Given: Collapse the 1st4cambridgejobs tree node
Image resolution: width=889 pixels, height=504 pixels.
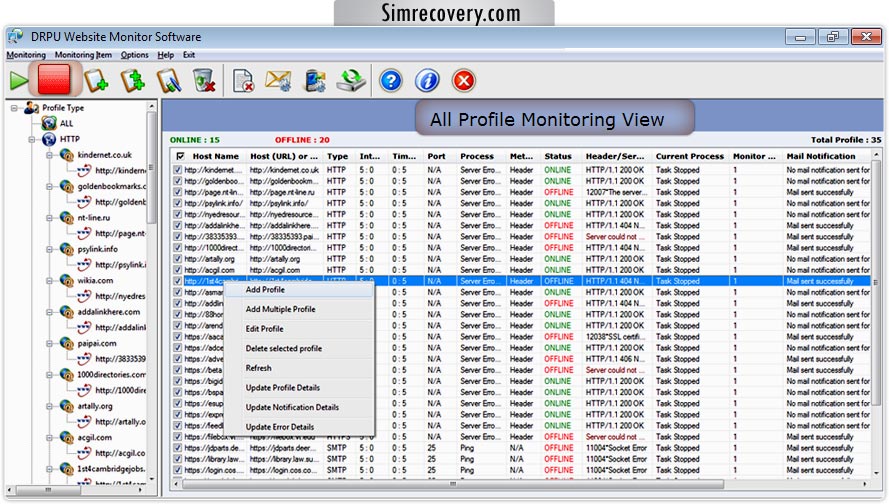Looking at the screenshot, I should pyautogui.click(x=50, y=469).
